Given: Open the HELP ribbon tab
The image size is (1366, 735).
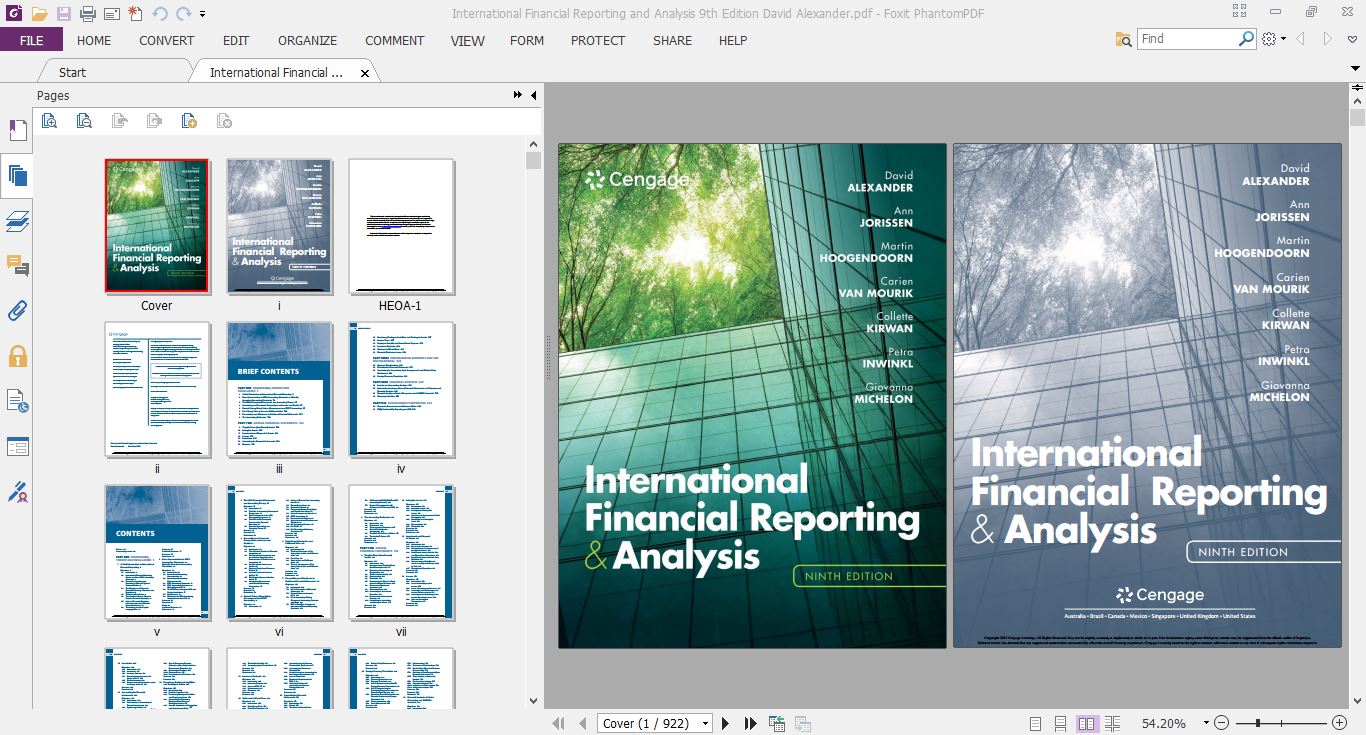Looking at the screenshot, I should 733,40.
